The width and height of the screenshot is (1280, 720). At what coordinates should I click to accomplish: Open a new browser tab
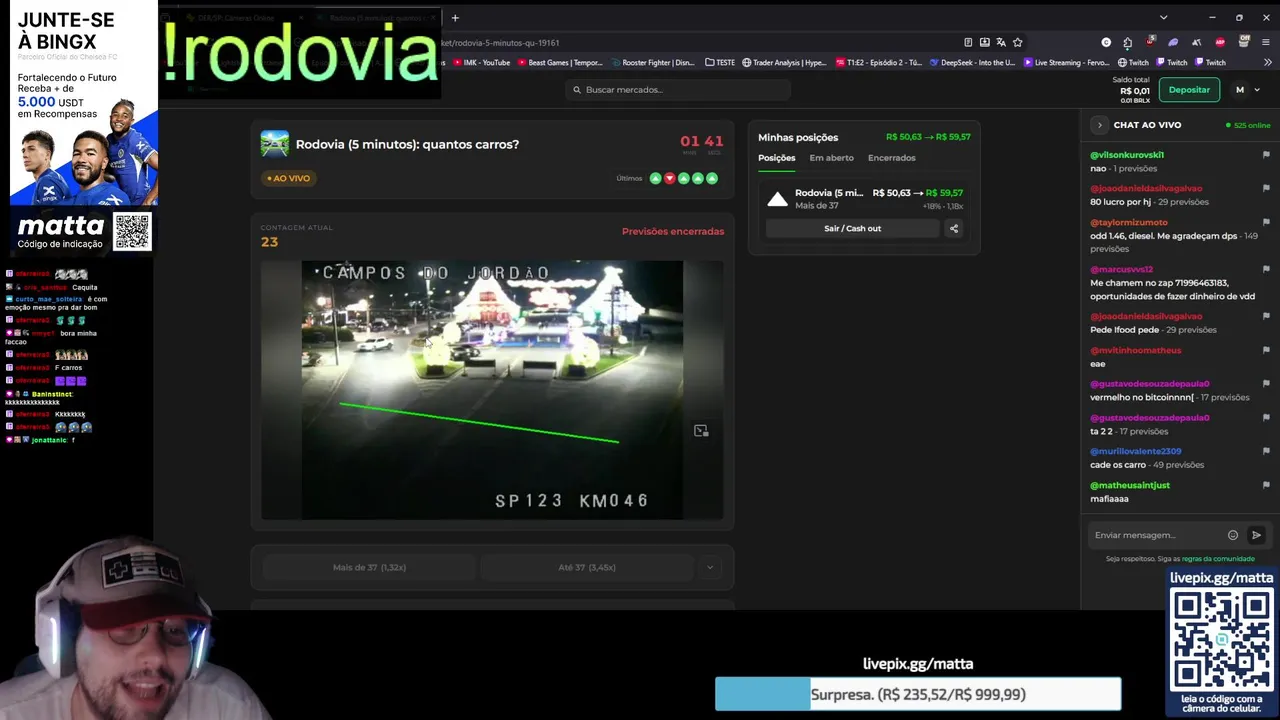(x=455, y=17)
